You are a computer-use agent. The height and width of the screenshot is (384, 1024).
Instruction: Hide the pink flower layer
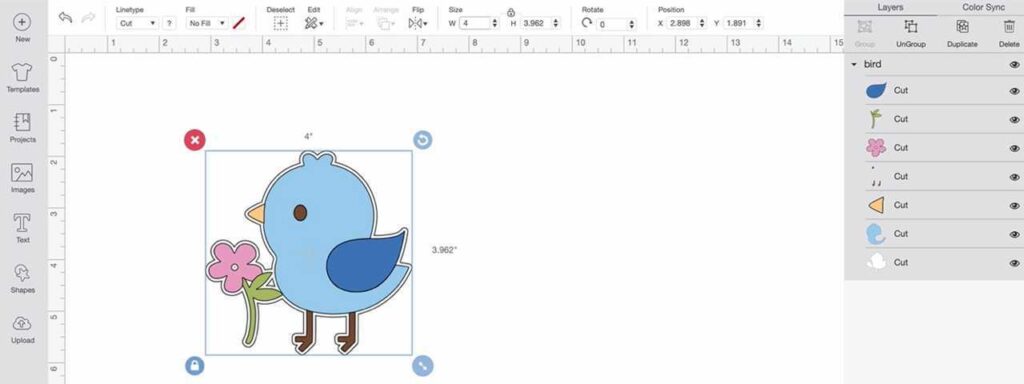(1014, 148)
